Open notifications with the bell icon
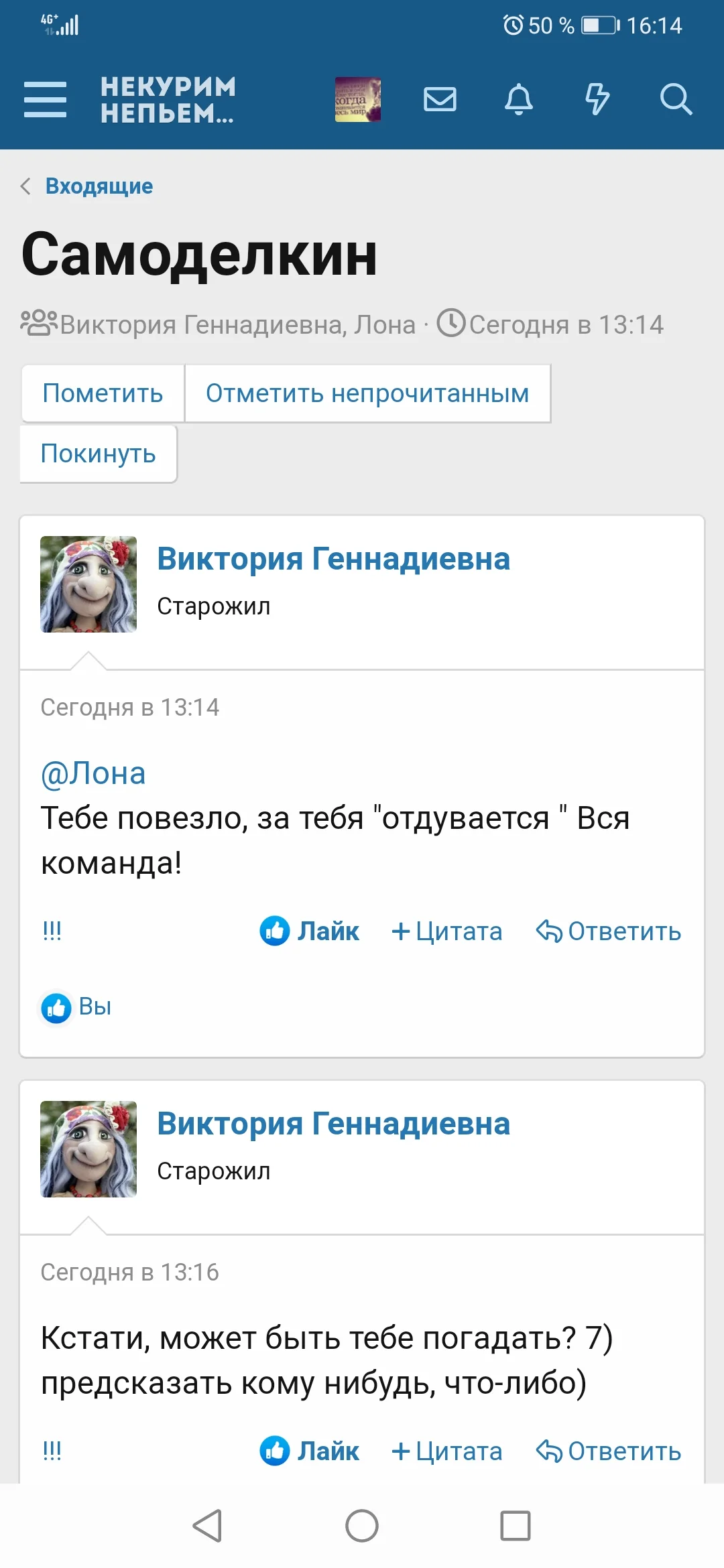Image resolution: width=724 pixels, height=1568 pixels. pyautogui.click(x=518, y=99)
